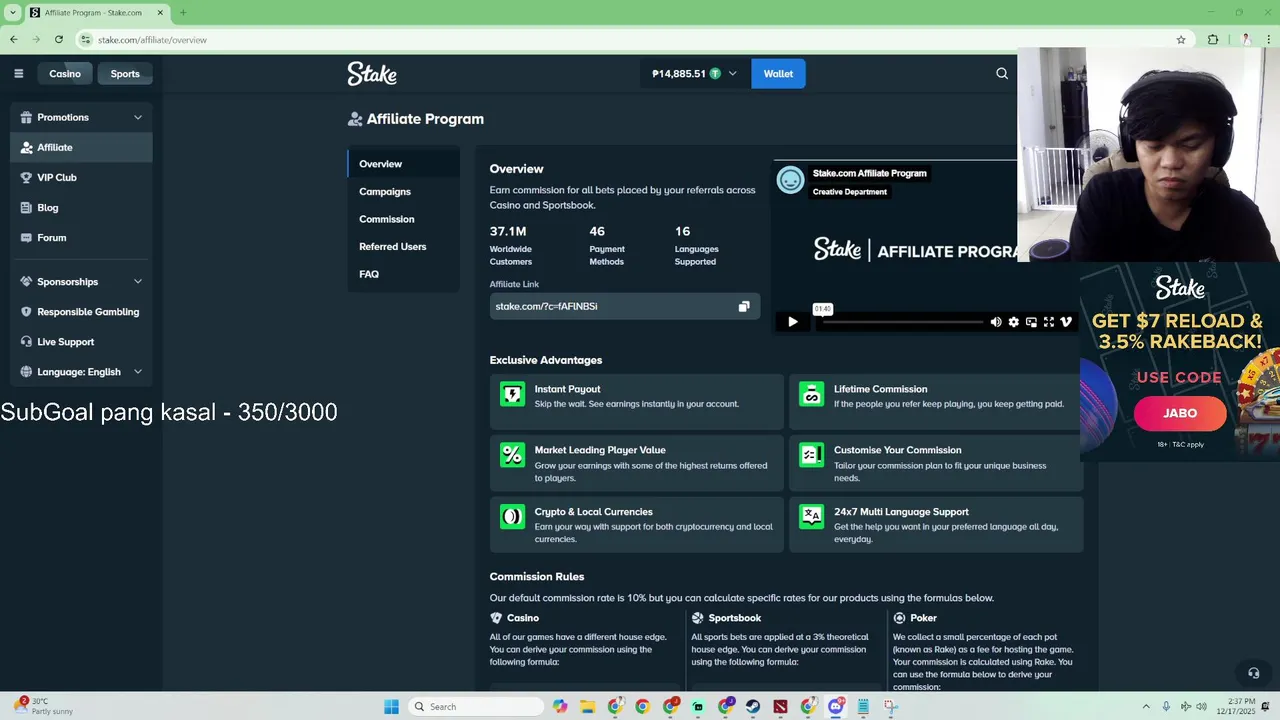Screen dimensions: 1280x720
Task: Click the video uploader avatar icon
Action: point(791,180)
